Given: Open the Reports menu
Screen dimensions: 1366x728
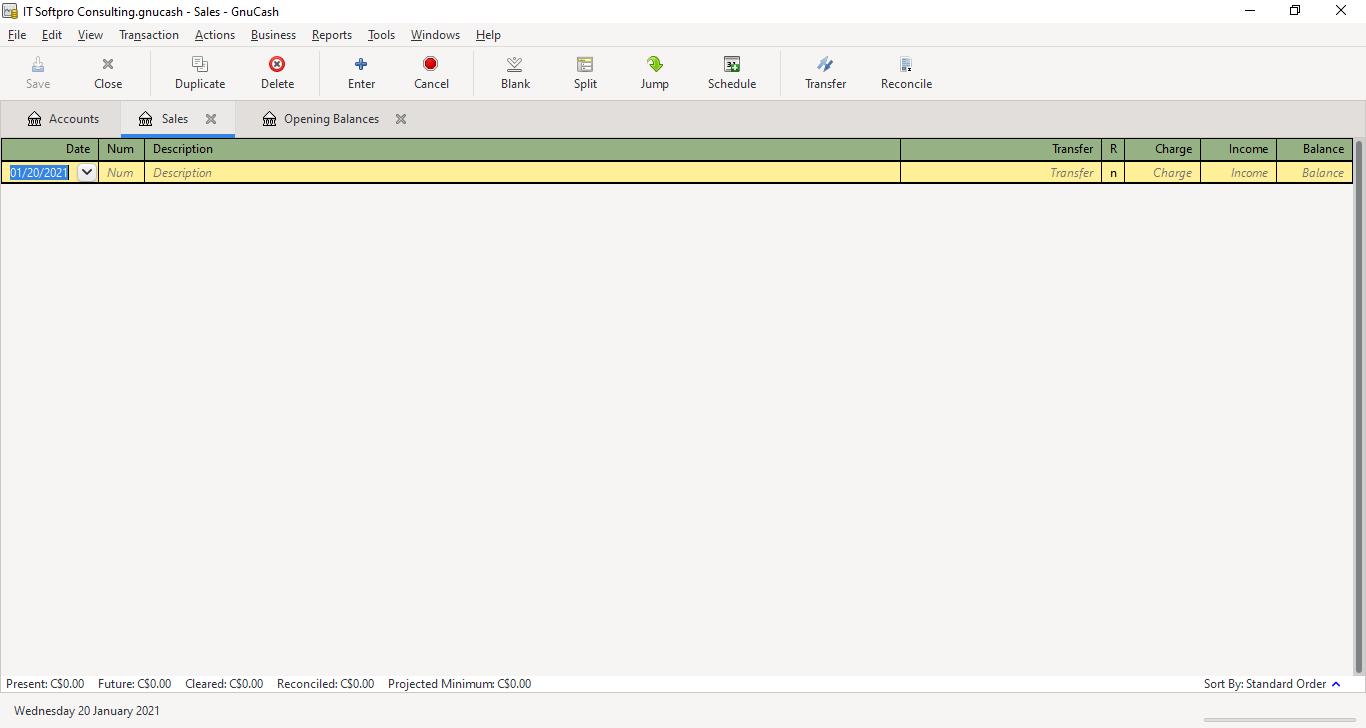Looking at the screenshot, I should [x=331, y=34].
